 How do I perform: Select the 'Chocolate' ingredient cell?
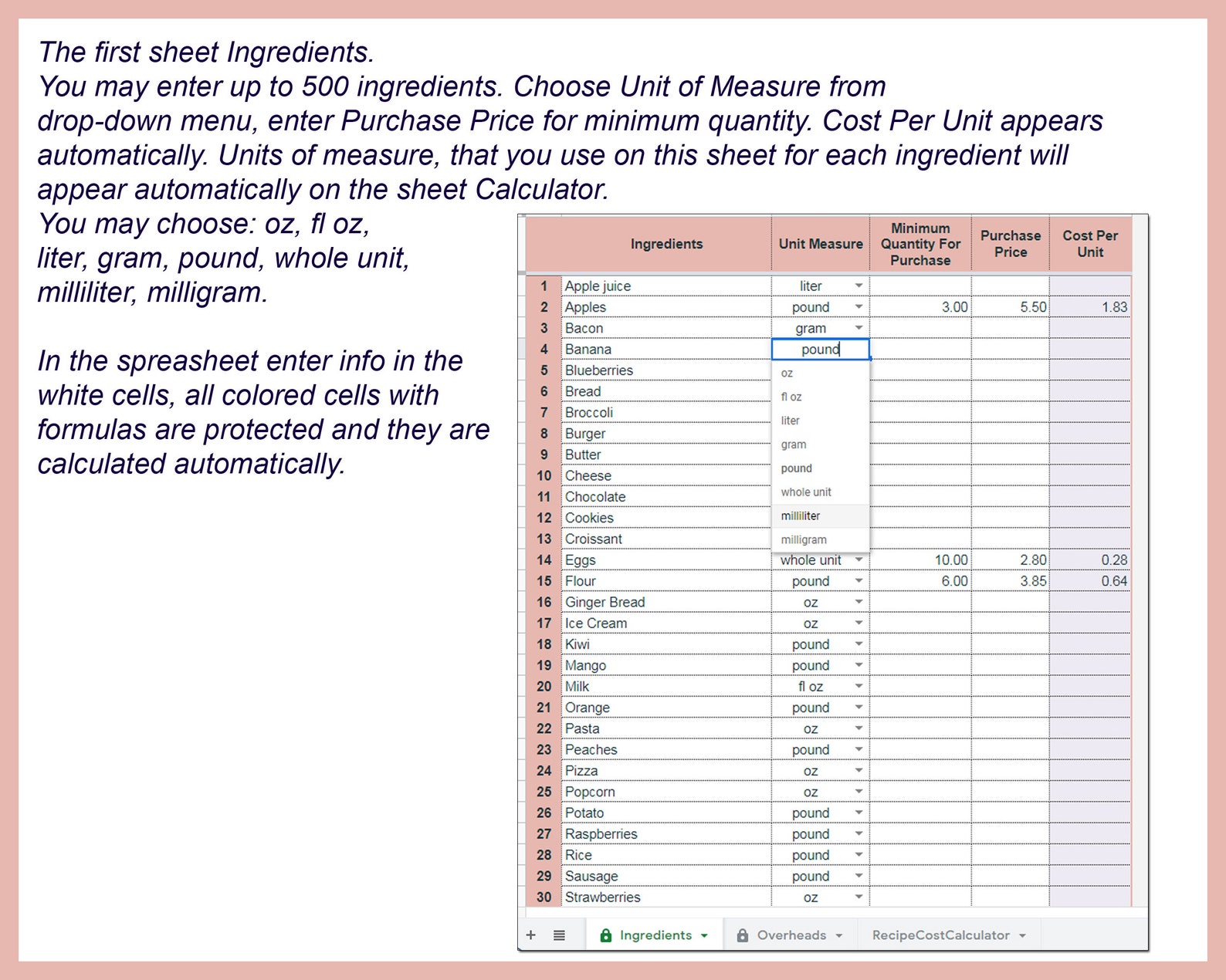point(666,496)
